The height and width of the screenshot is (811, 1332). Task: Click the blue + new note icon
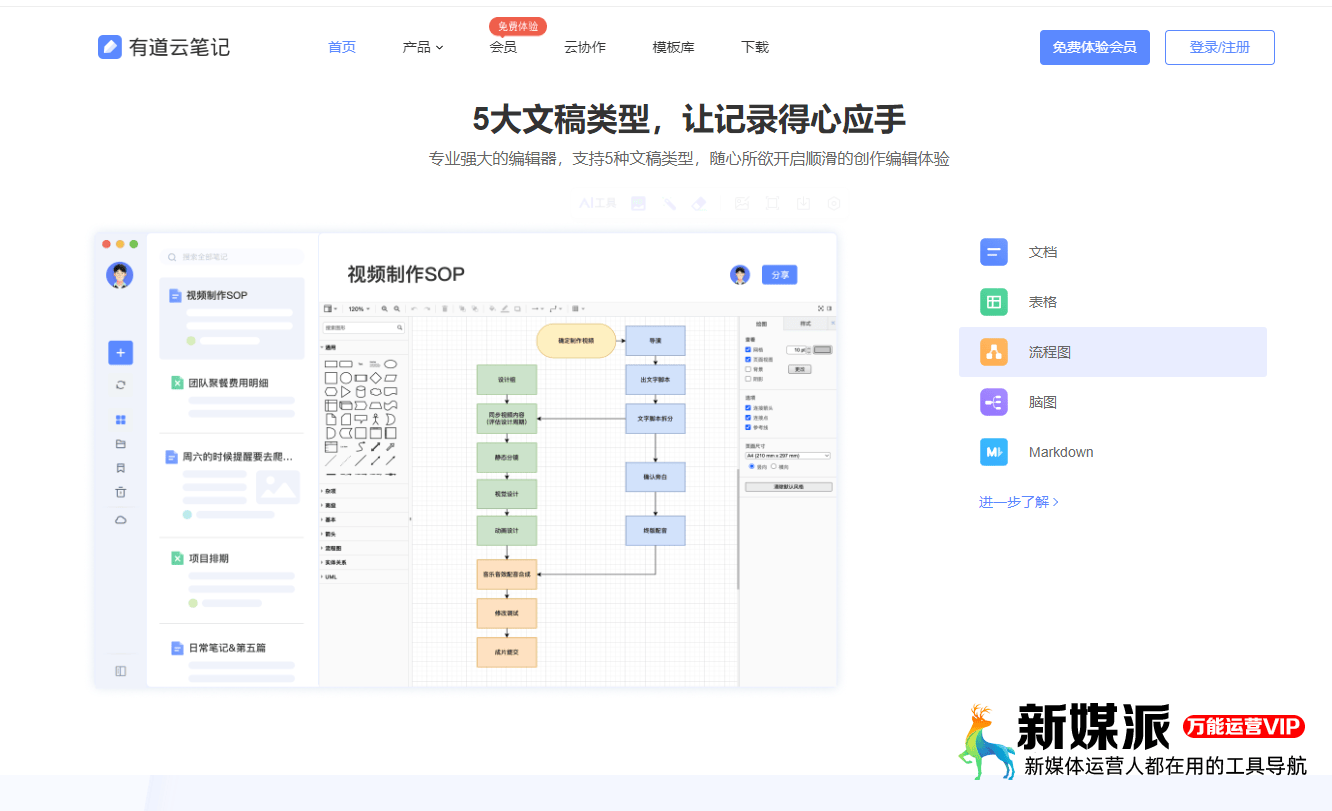click(x=120, y=353)
